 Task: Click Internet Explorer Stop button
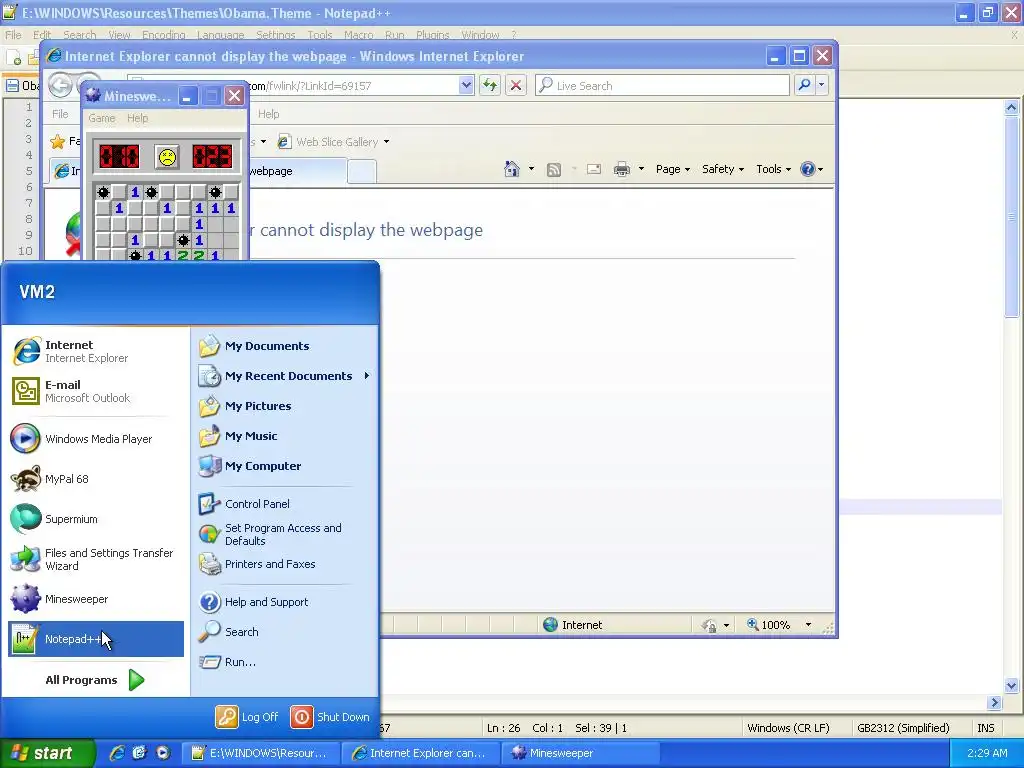coord(515,85)
